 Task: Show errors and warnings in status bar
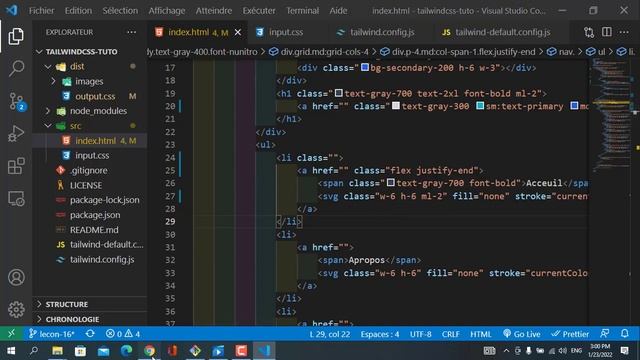coord(123,334)
